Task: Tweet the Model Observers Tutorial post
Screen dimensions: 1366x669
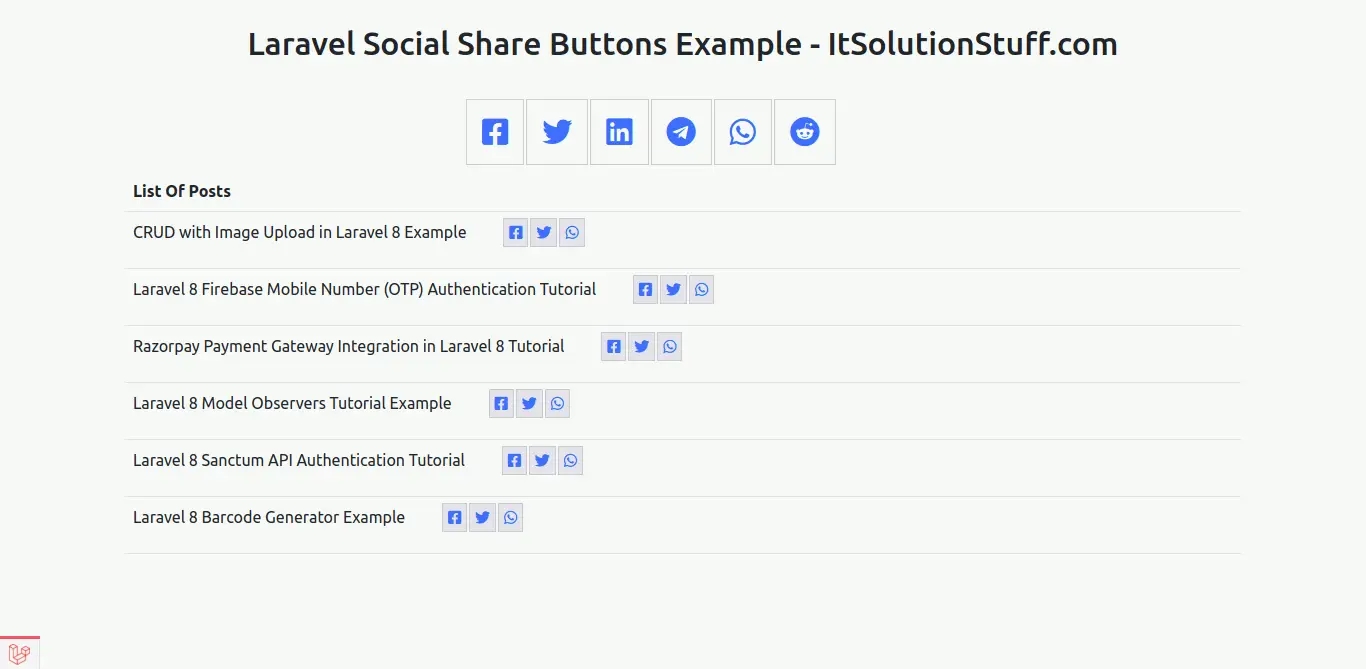Action: [x=530, y=404]
